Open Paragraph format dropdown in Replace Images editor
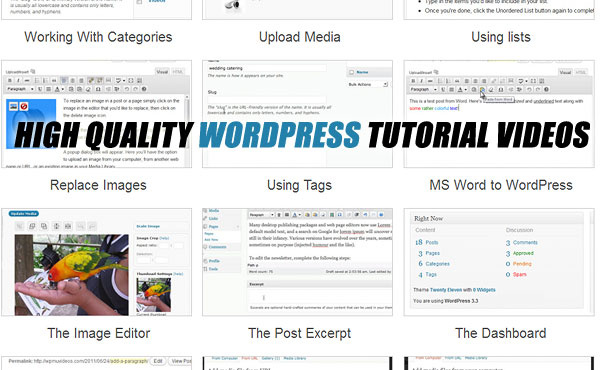The image size is (600, 370). [21, 89]
